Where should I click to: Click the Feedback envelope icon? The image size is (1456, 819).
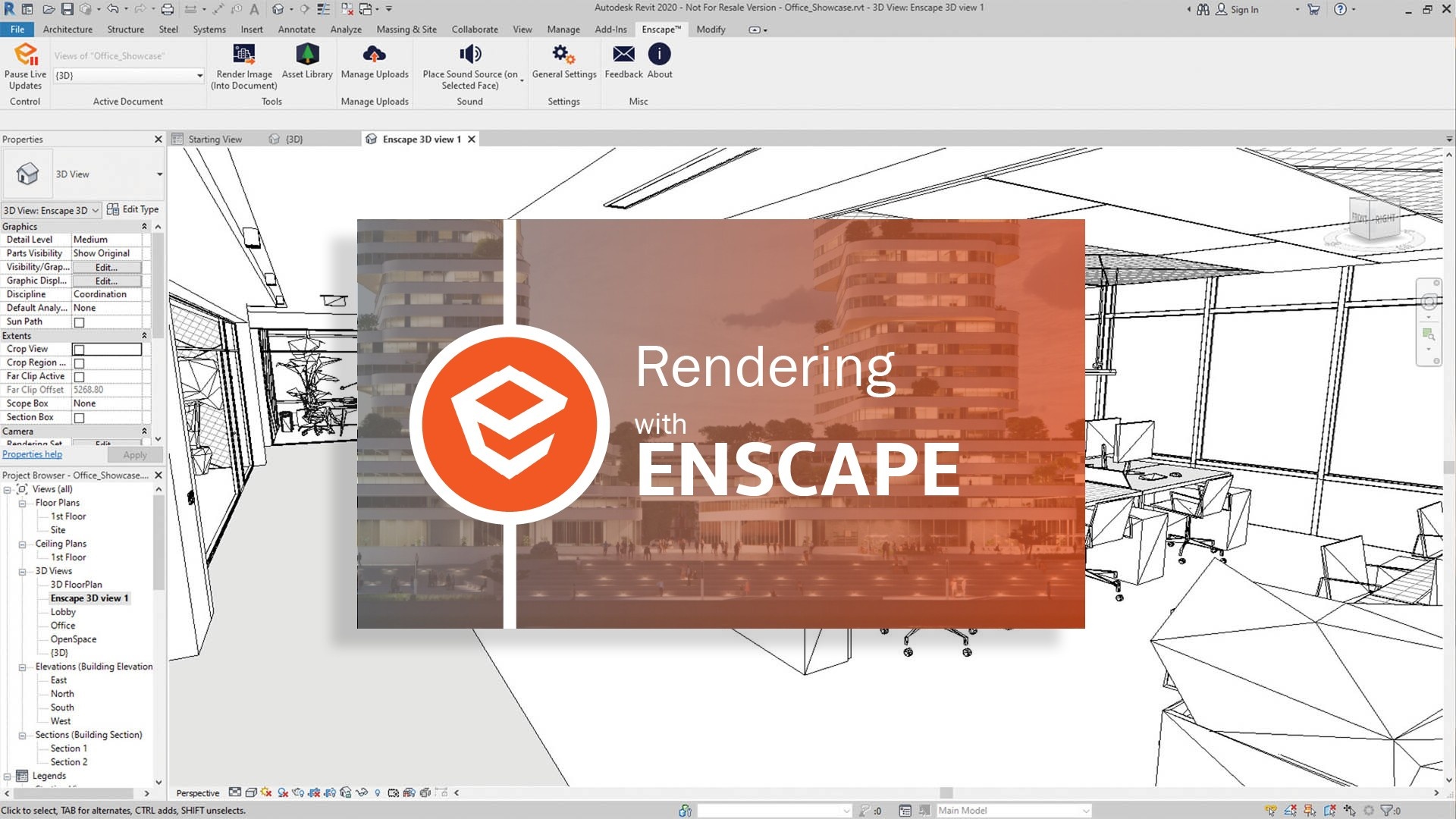click(623, 55)
